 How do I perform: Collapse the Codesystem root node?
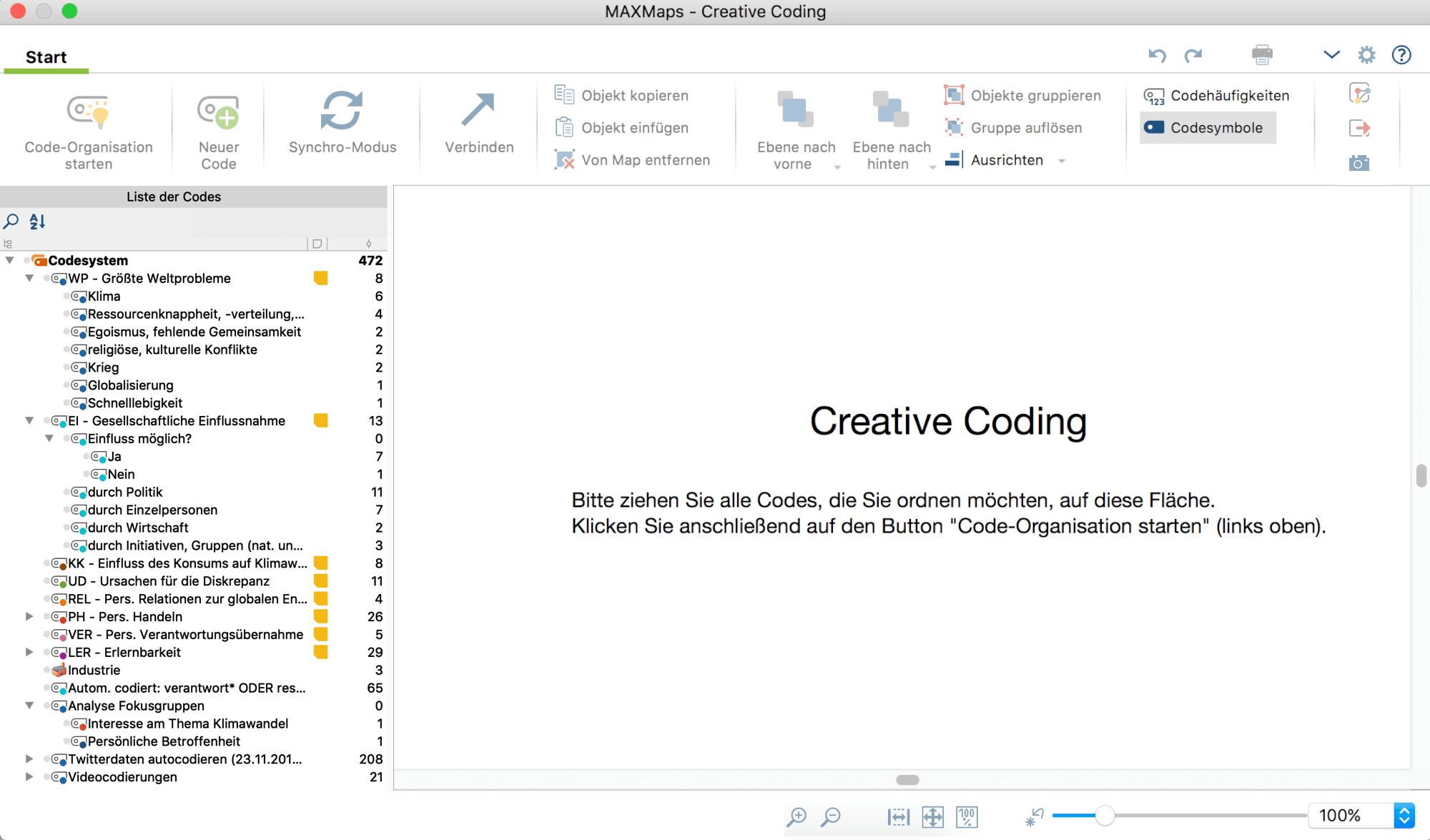[x=10, y=260]
